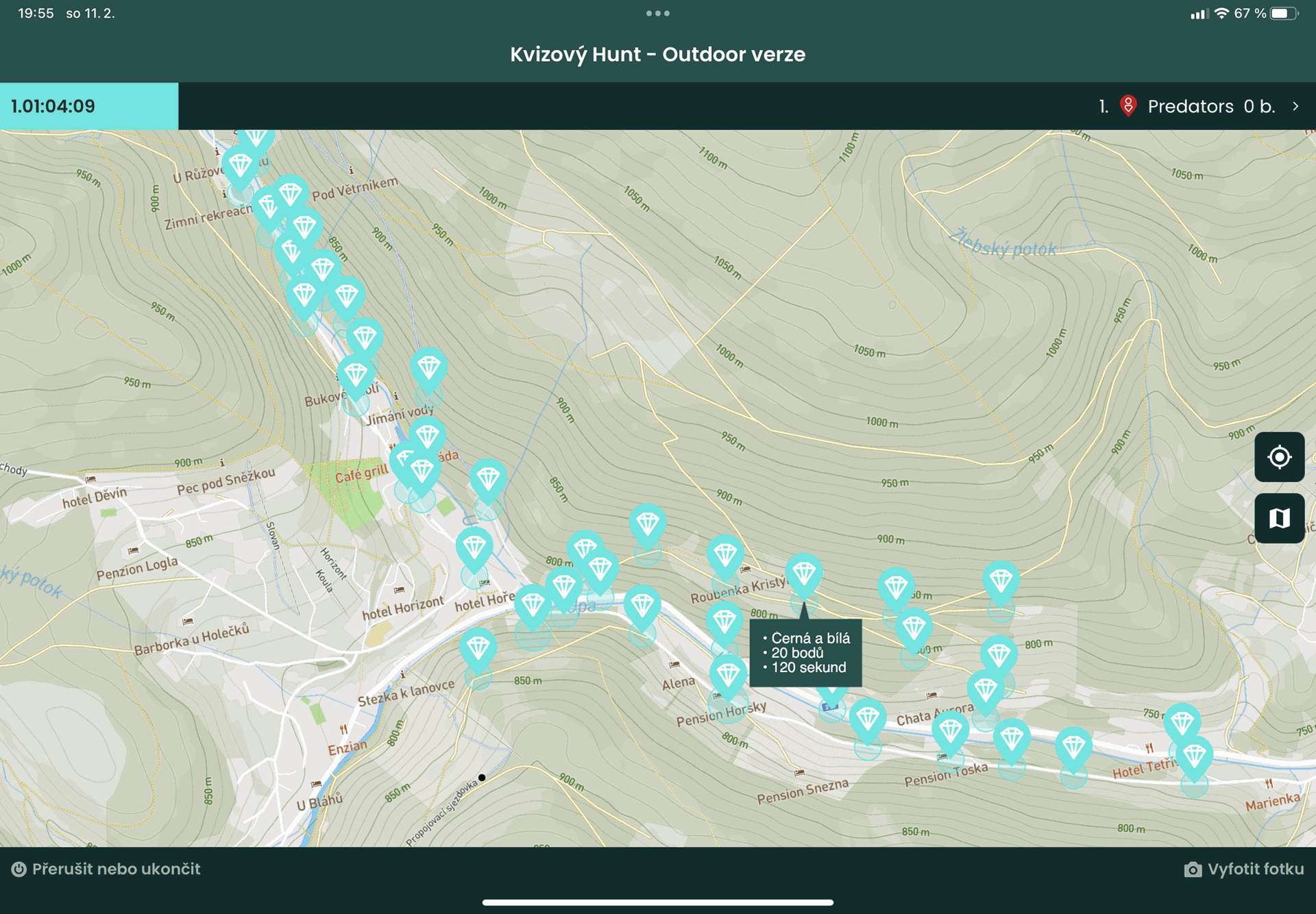Tap the home indicator bar at the bottom
Screen dimensions: 1316x914
[x=658, y=902]
